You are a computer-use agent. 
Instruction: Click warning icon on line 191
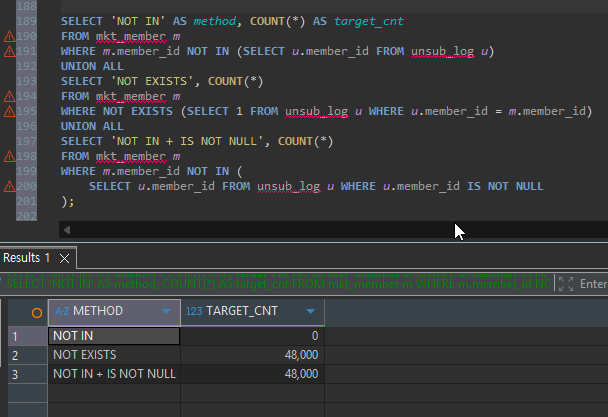tap(9, 52)
